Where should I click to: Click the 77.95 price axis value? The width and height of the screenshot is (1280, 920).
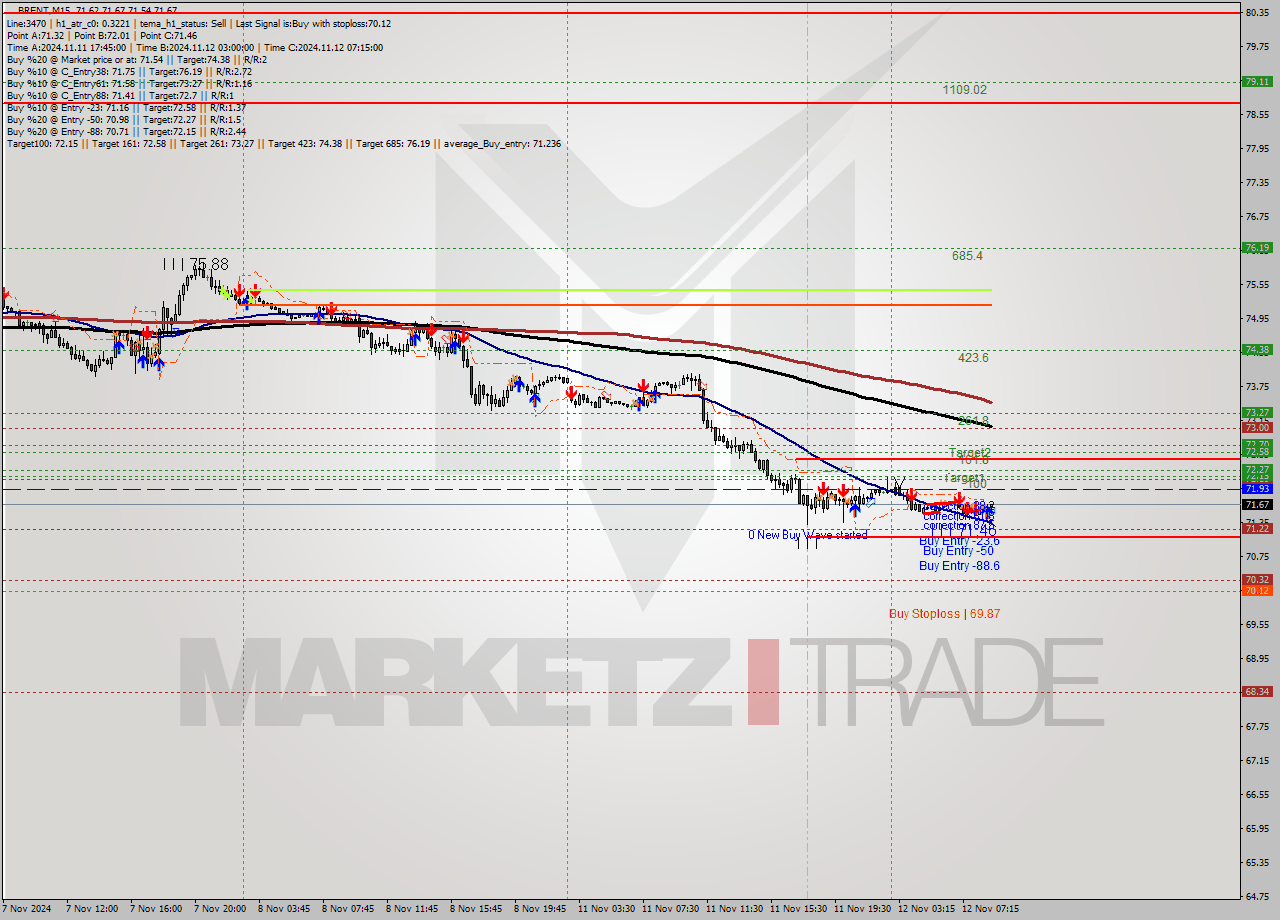[x=1257, y=149]
